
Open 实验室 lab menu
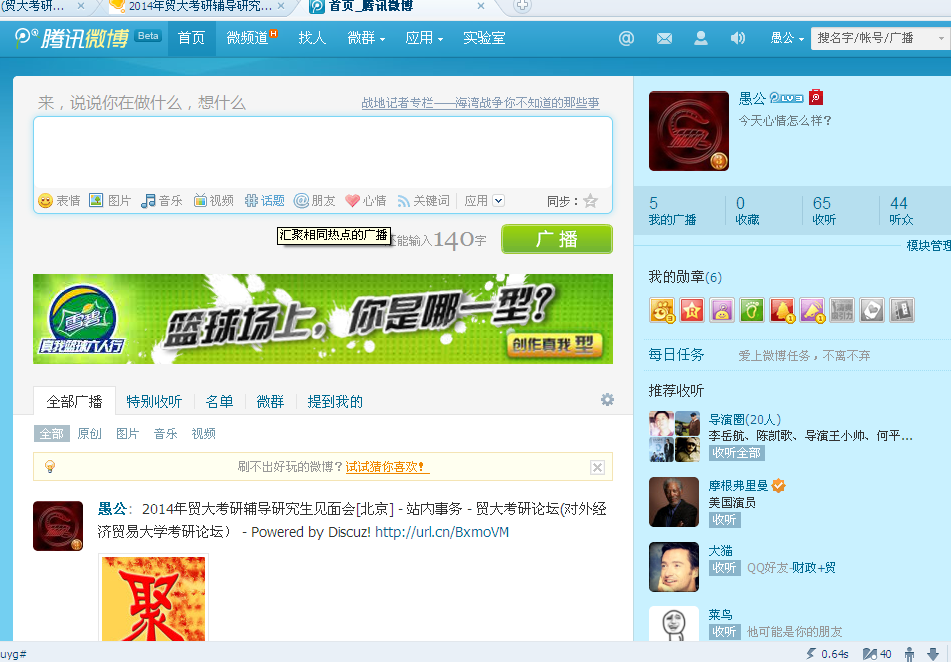(x=484, y=38)
